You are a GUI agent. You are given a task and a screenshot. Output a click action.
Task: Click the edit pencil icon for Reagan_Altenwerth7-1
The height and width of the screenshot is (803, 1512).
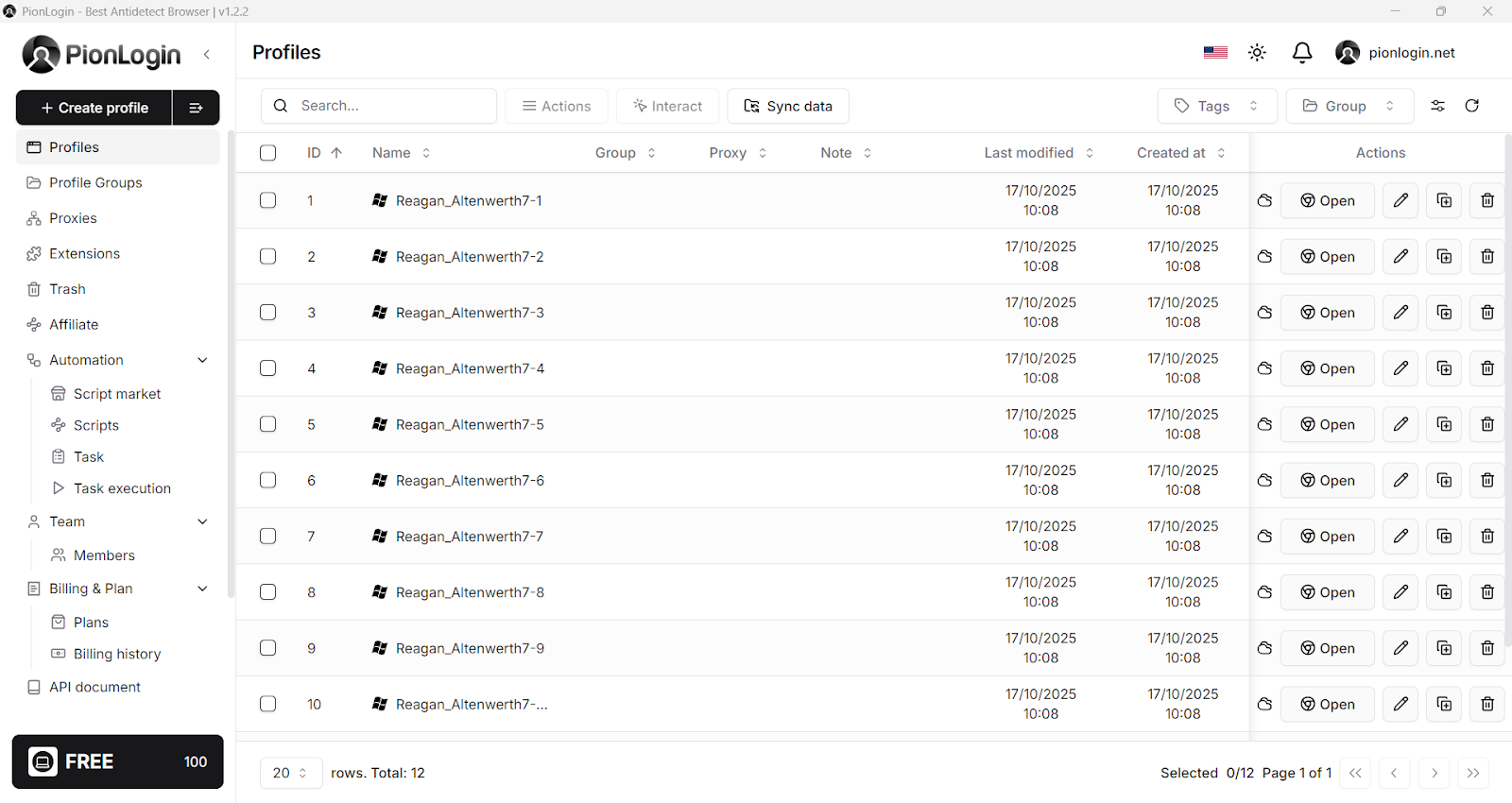pos(1400,200)
